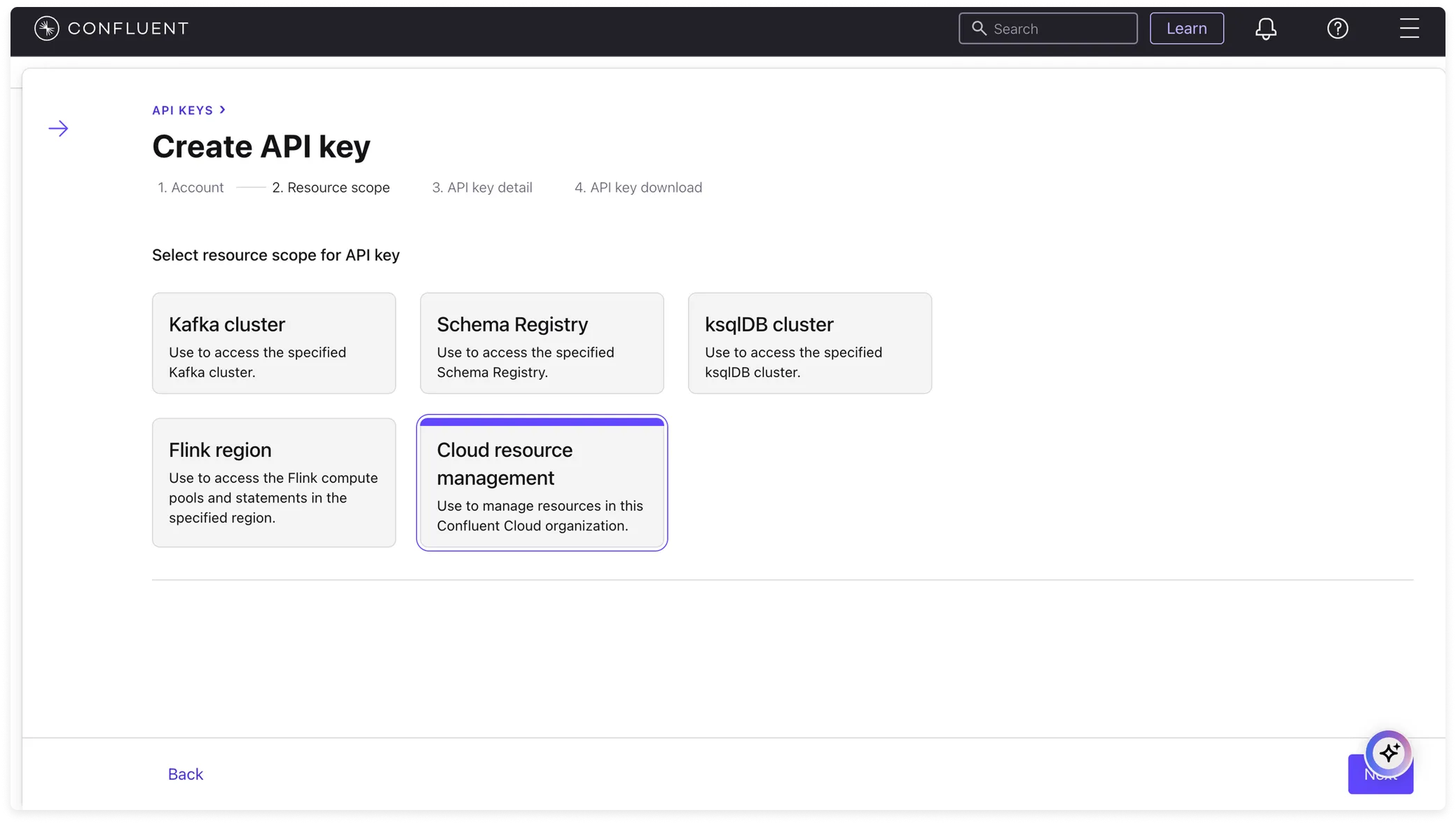
Task: Click the Learn button
Action: coord(1186,28)
